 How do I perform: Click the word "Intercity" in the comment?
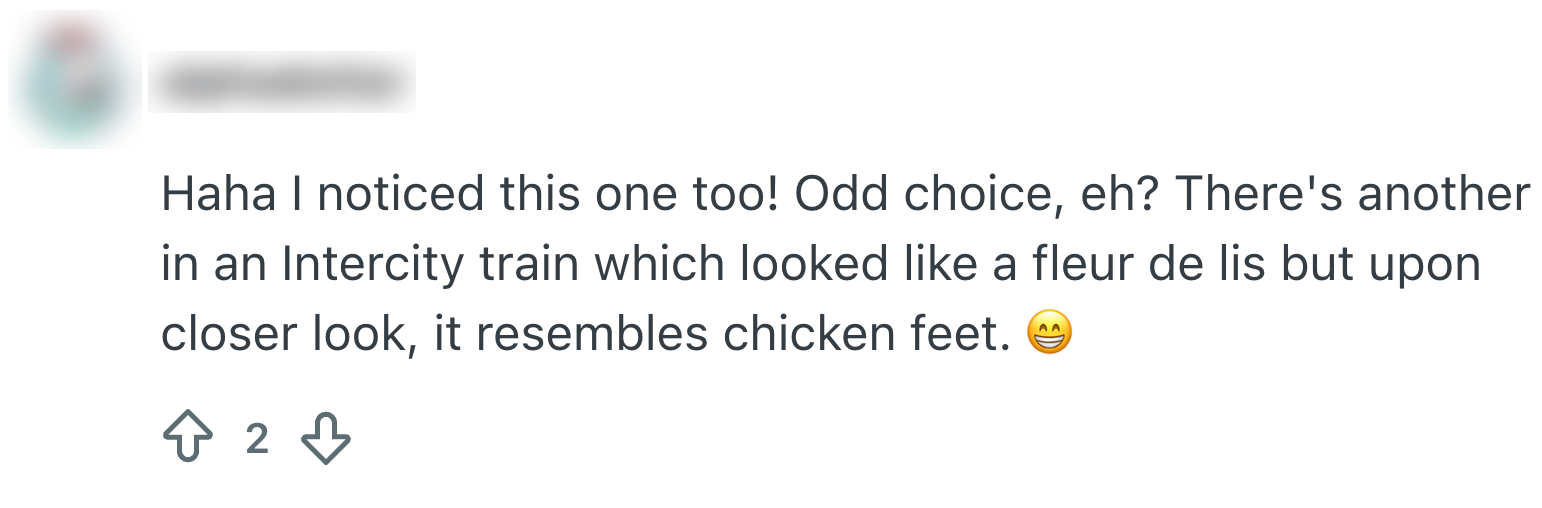(x=374, y=264)
